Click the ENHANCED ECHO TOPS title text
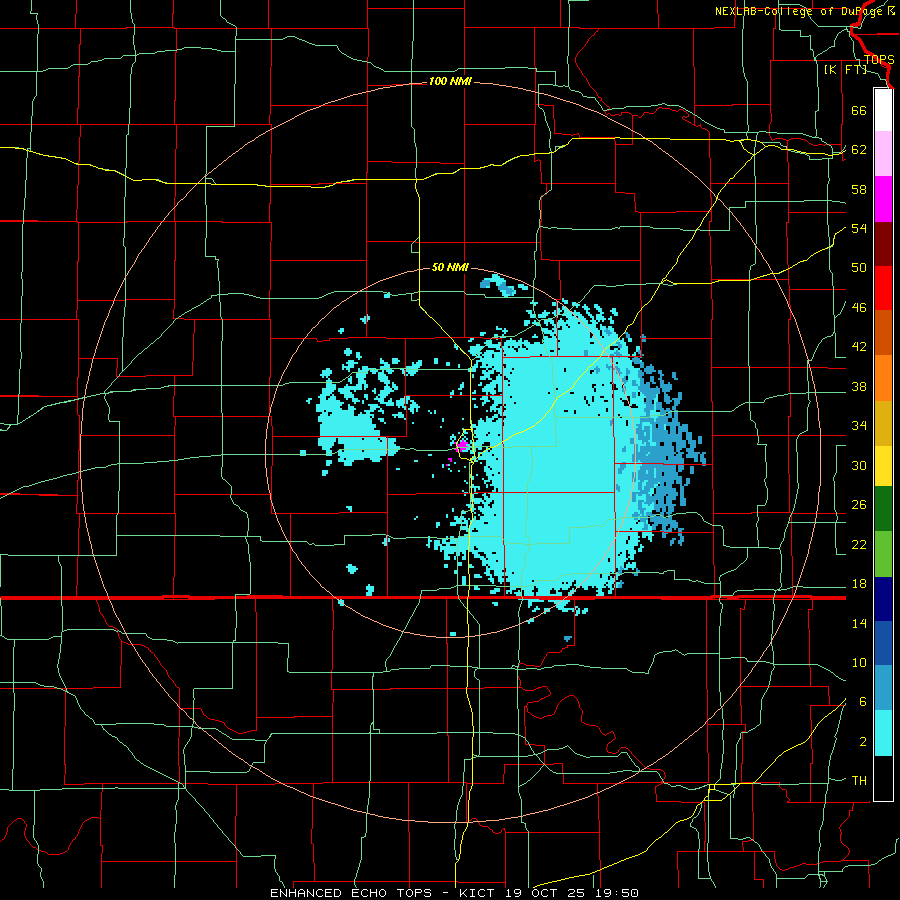 click(x=351, y=893)
